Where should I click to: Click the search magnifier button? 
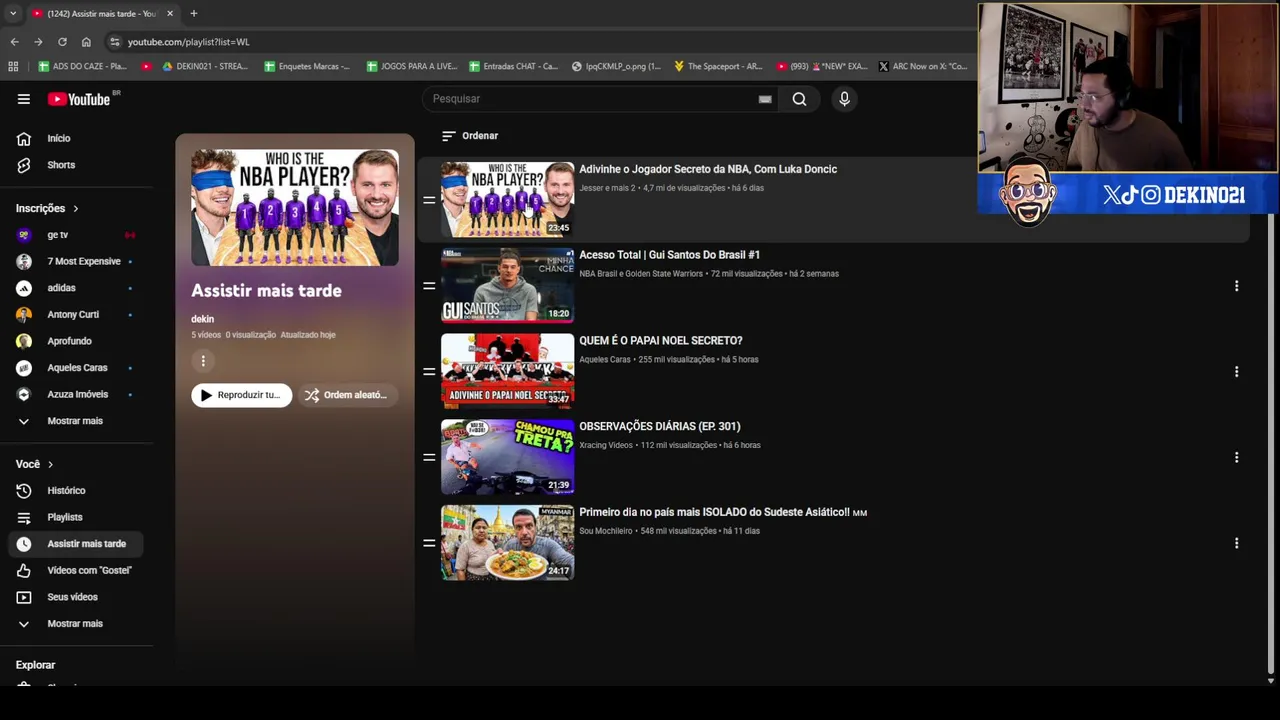[x=799, y=99]
